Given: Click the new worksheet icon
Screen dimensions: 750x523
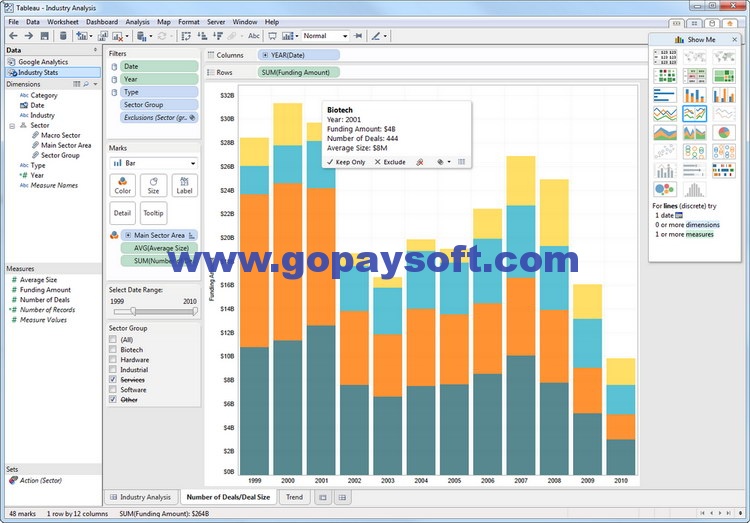Looking at the screenshot, I should 82,36.
